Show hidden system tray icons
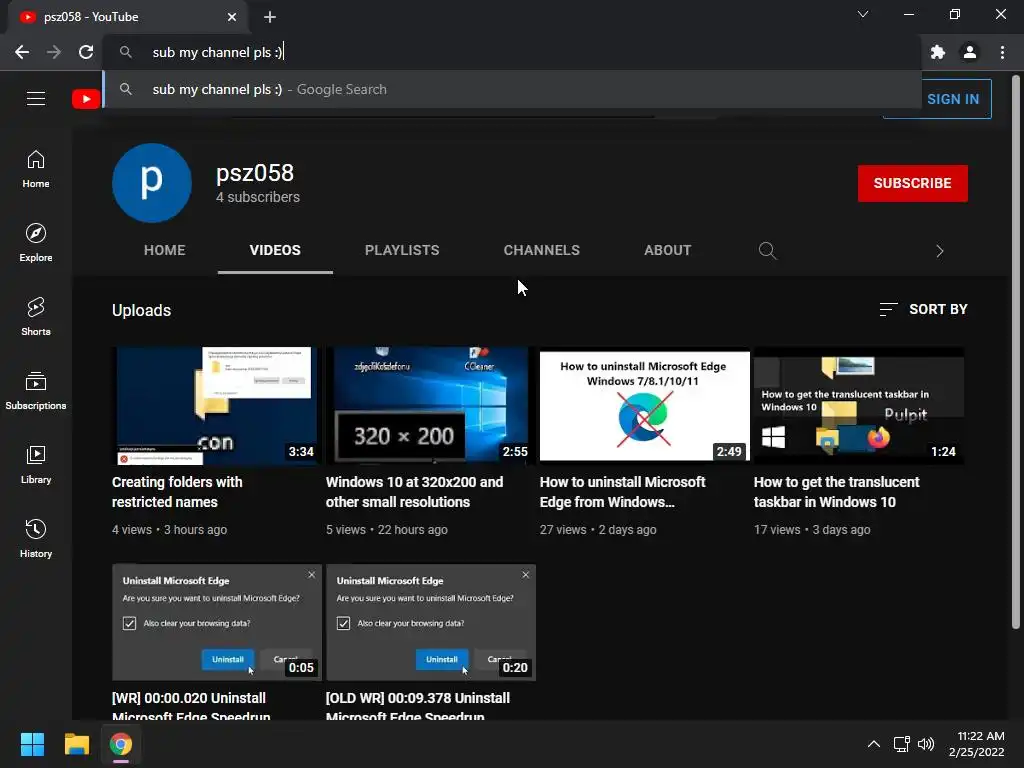The image size is (1024, 768). pyautogui.click(x=873, y=744)
